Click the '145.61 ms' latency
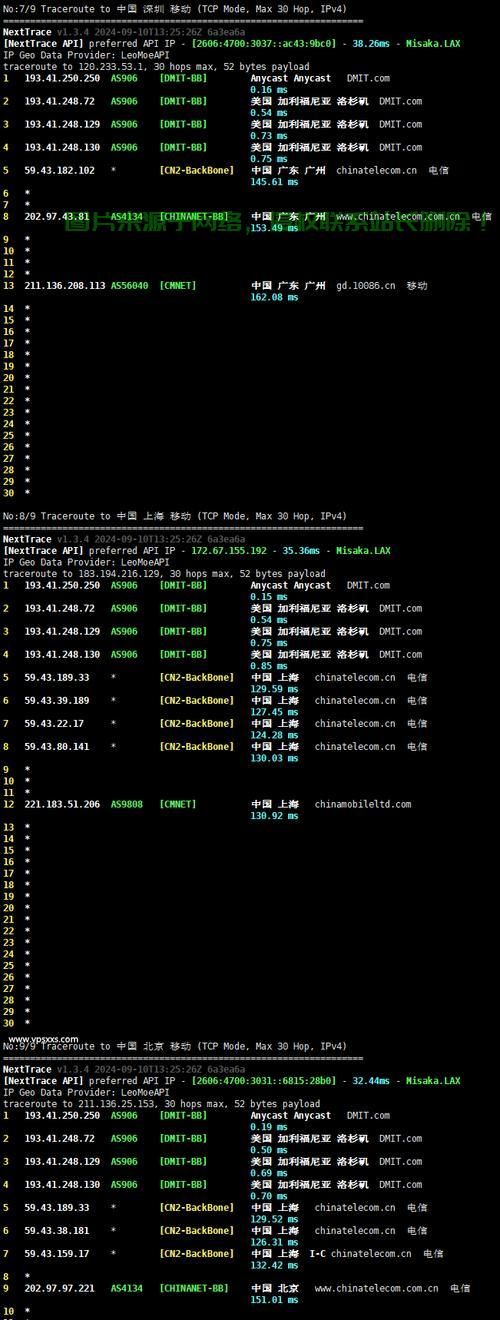The width and height of the screenshot is (500, 1320). click(273, 182)
